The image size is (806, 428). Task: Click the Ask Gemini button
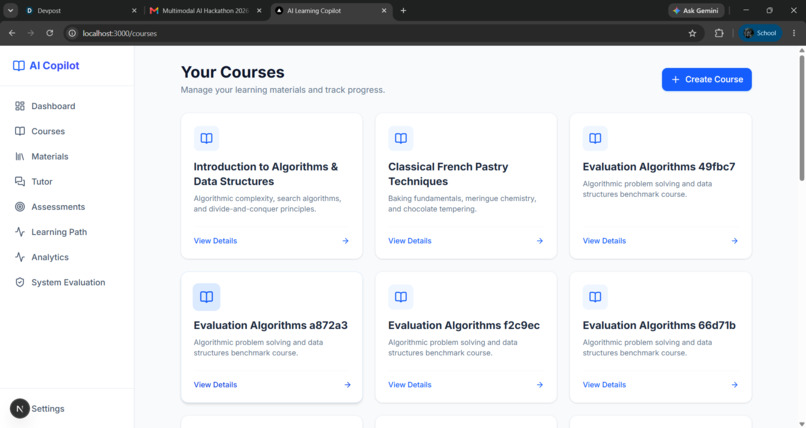(697, 10)
